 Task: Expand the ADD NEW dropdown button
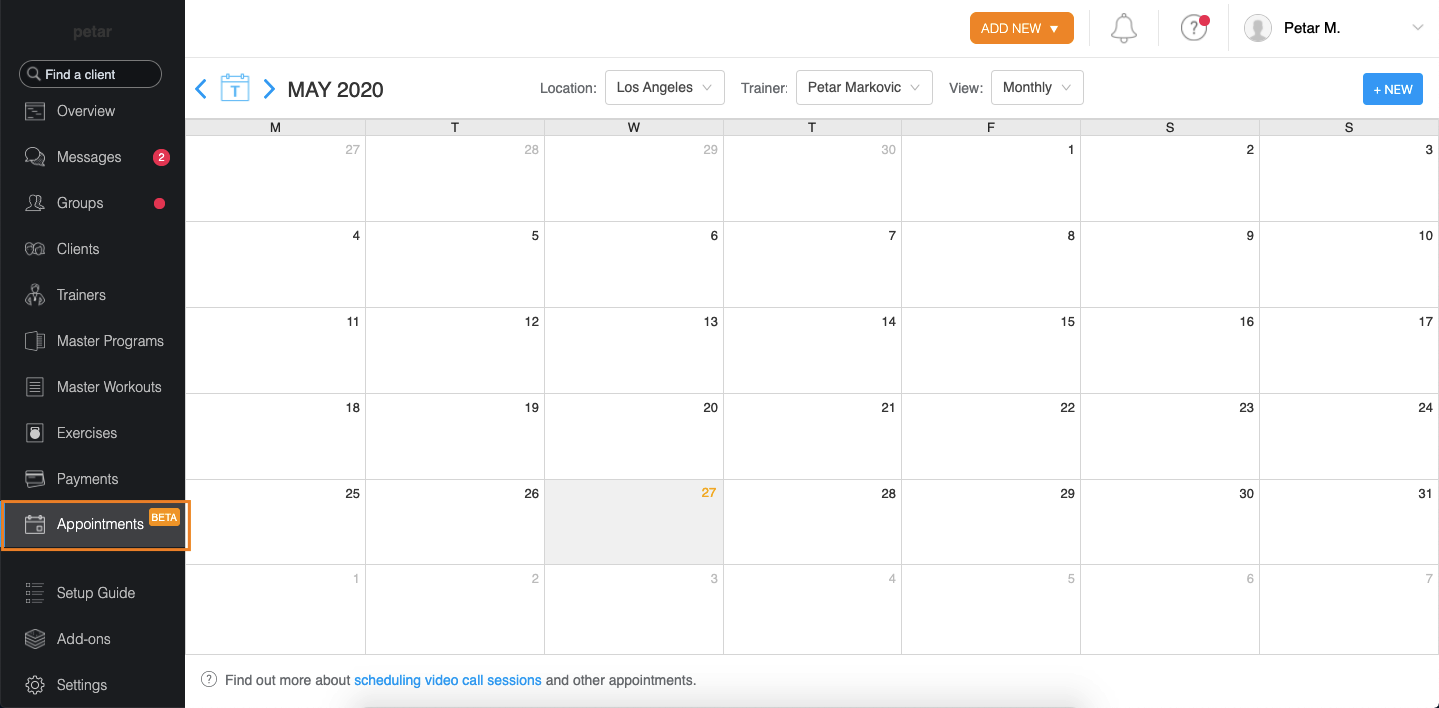(1022, 28)
